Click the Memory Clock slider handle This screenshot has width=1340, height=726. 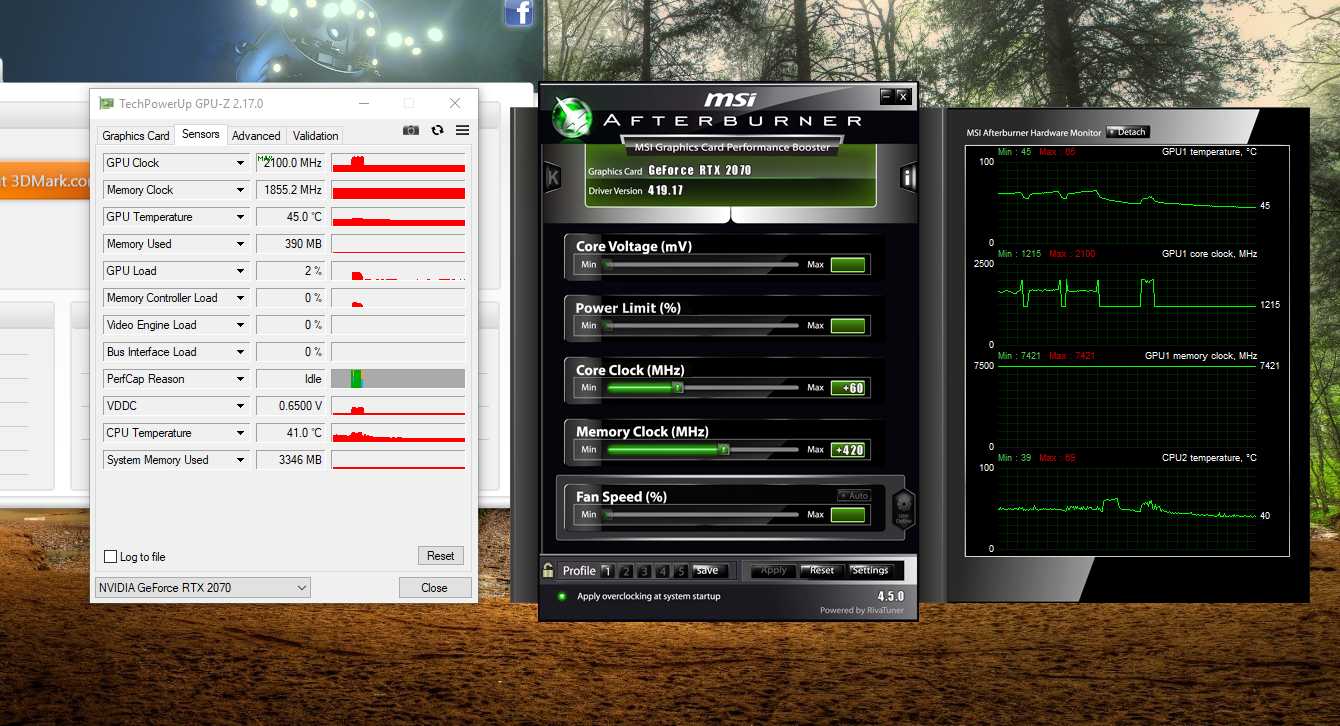723,449
